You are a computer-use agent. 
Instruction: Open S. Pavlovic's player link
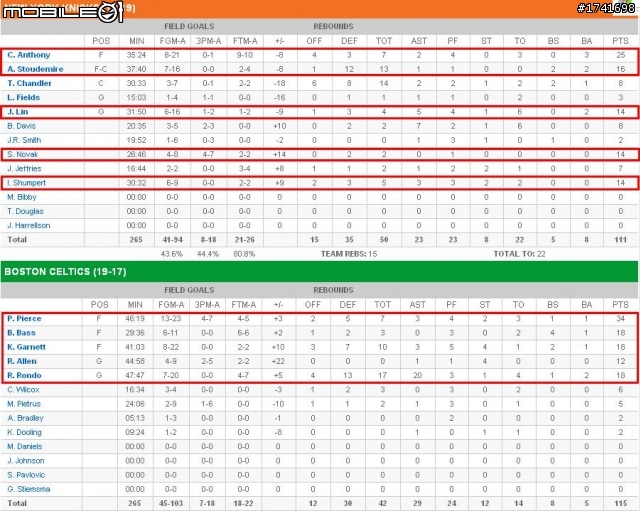point(26,475)
